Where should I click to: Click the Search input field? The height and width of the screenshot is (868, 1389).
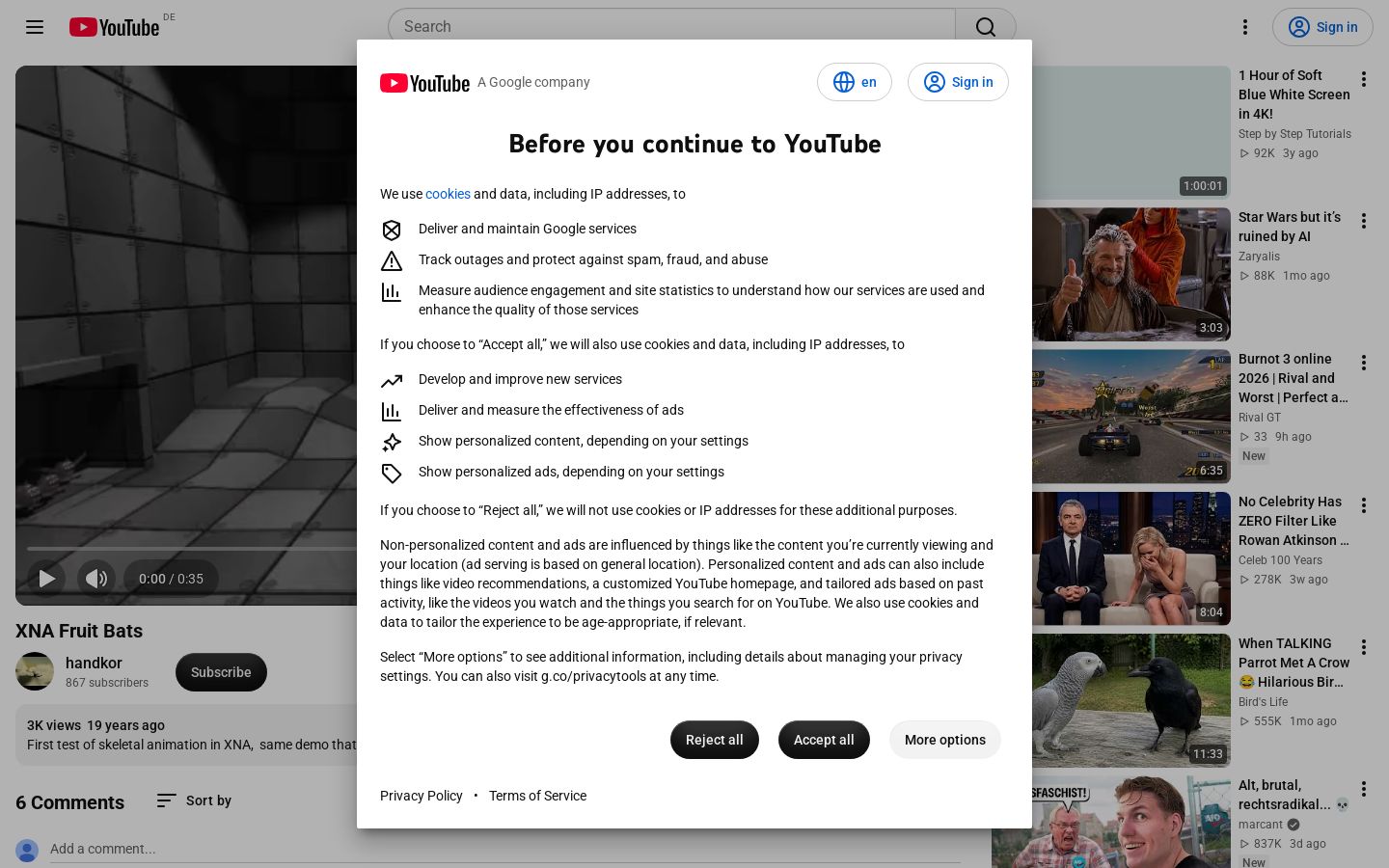point(671,27)
